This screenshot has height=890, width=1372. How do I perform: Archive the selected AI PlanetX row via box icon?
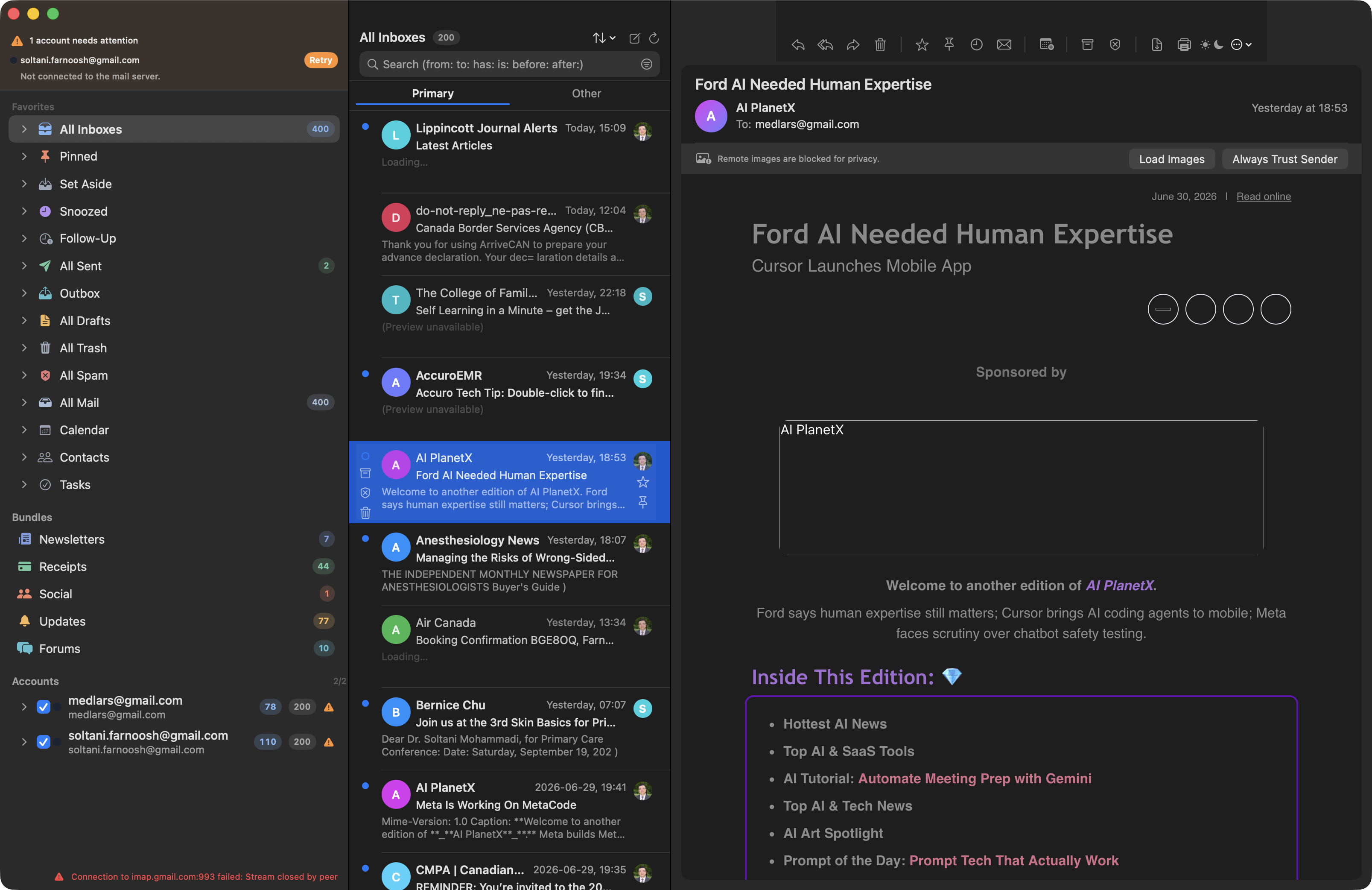coord(365,474)
